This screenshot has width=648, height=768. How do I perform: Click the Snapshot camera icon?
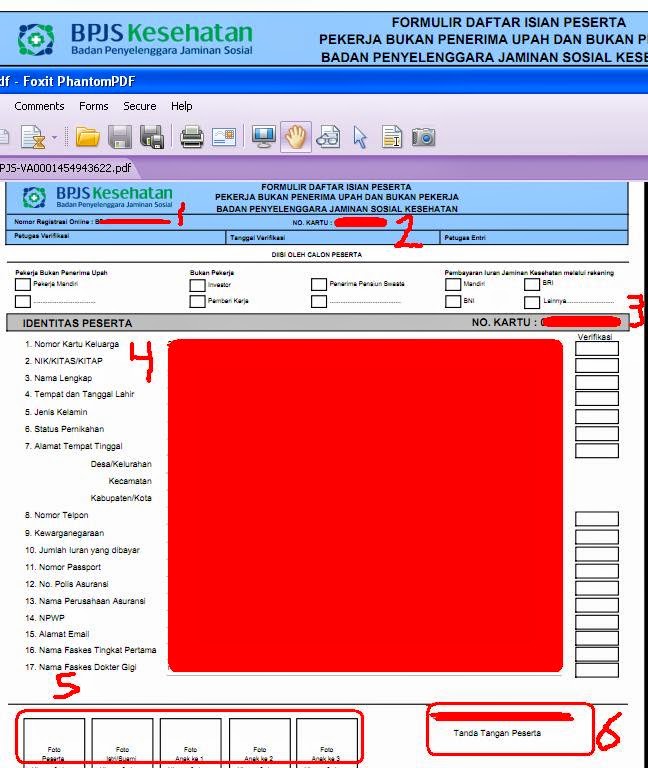[424, 137]
